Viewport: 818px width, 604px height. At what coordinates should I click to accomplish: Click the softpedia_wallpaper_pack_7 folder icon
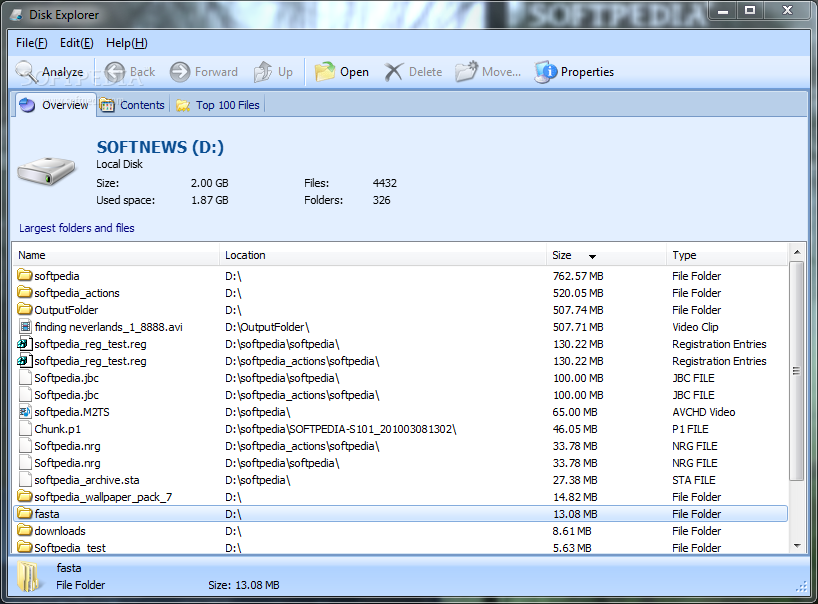coord(25,496)
